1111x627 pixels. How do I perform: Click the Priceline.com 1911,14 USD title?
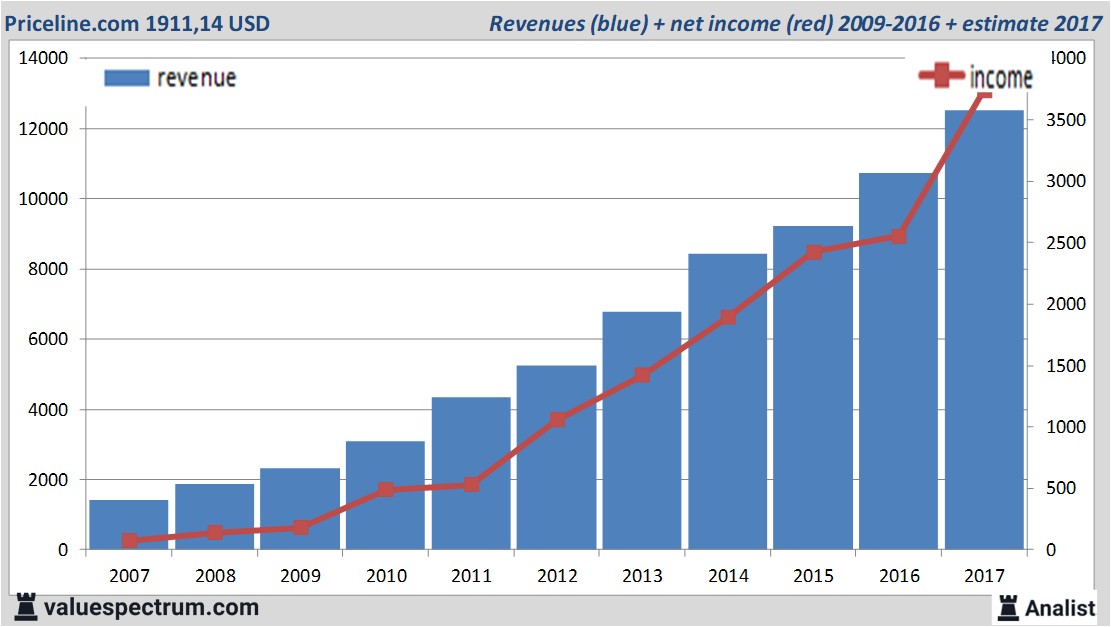coord(137,23)
